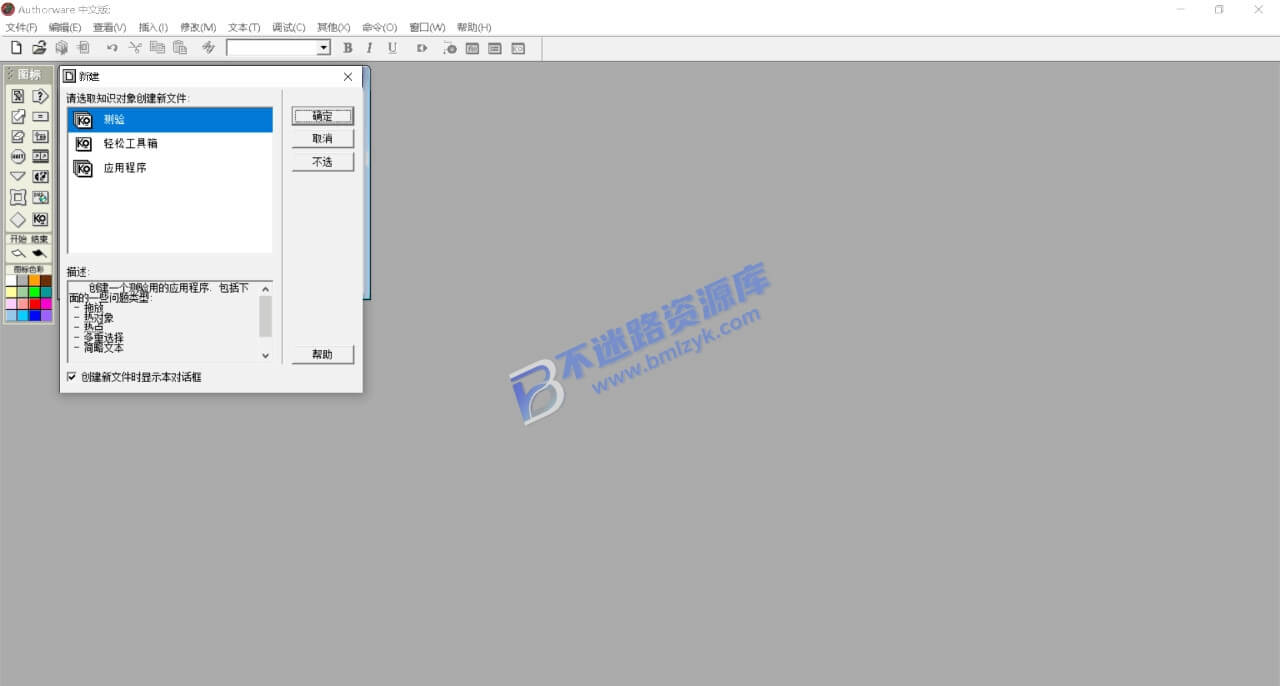Select the Display icon in the palette
1280x686 pixels.
pyautogui.click(x=18, y=96)
